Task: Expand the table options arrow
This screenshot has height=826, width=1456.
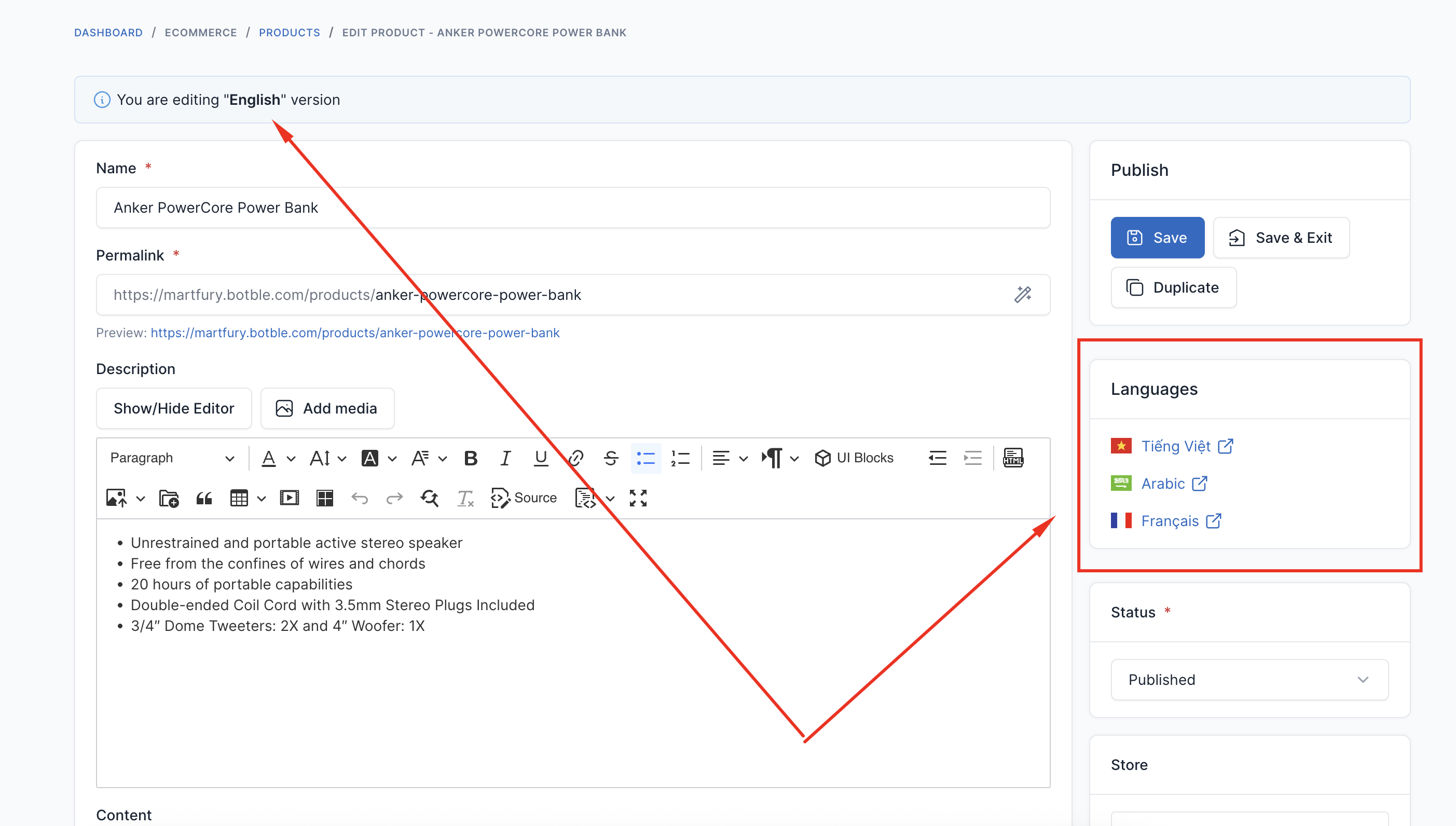Action: [x=261, y=499]
